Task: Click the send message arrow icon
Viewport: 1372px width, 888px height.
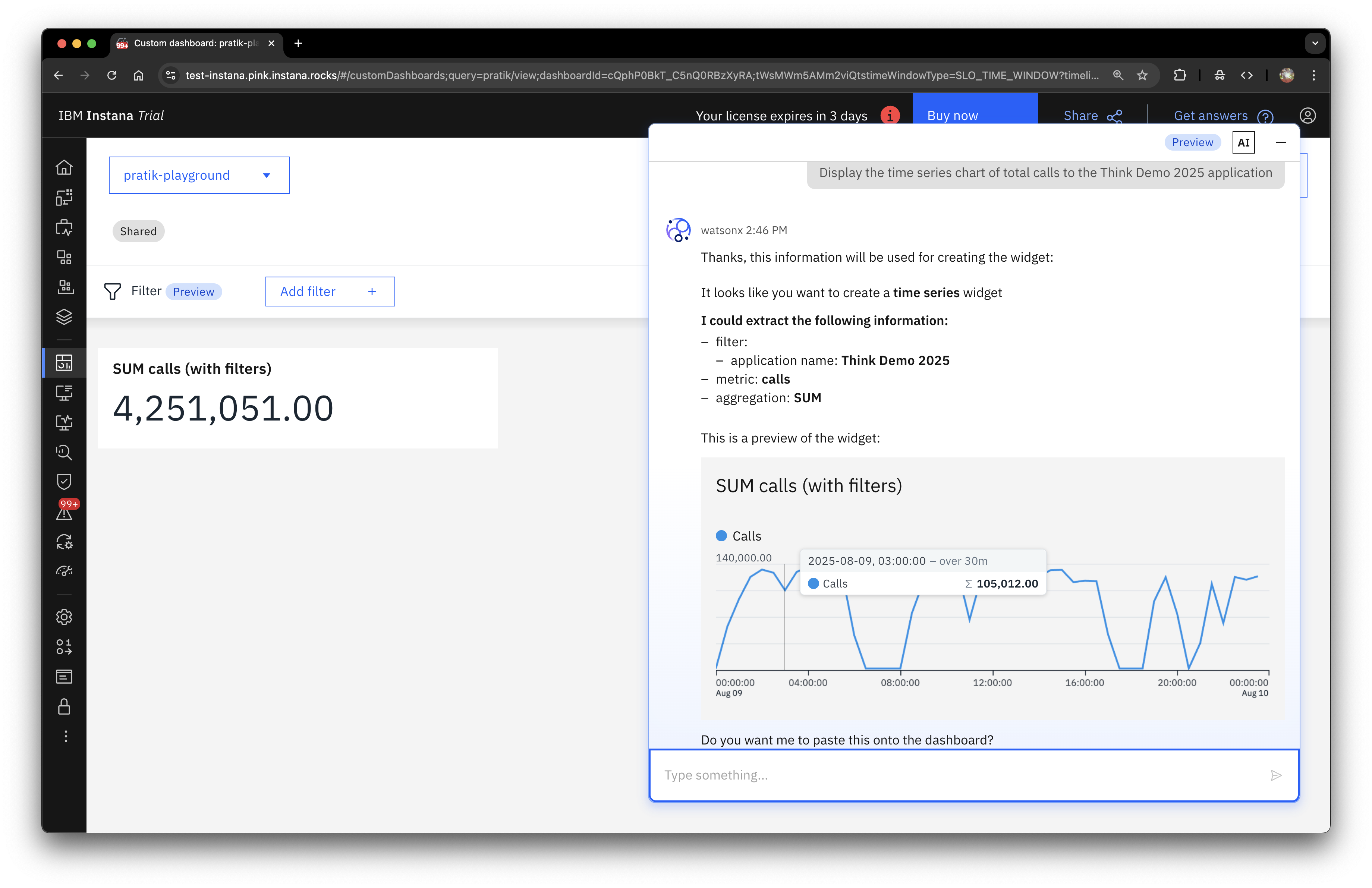Action: point(1276,775)
